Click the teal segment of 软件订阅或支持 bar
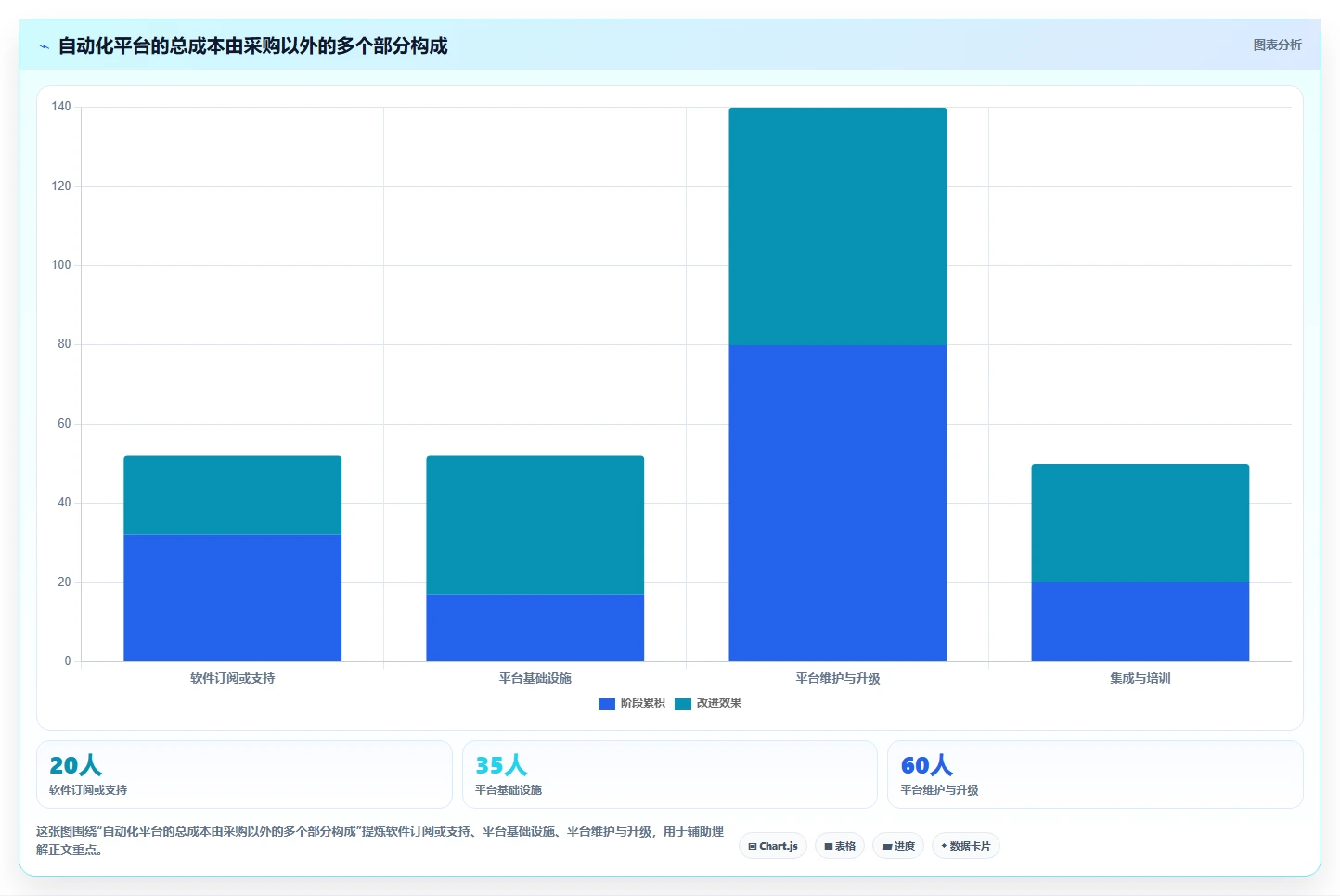 click(233, 495)
